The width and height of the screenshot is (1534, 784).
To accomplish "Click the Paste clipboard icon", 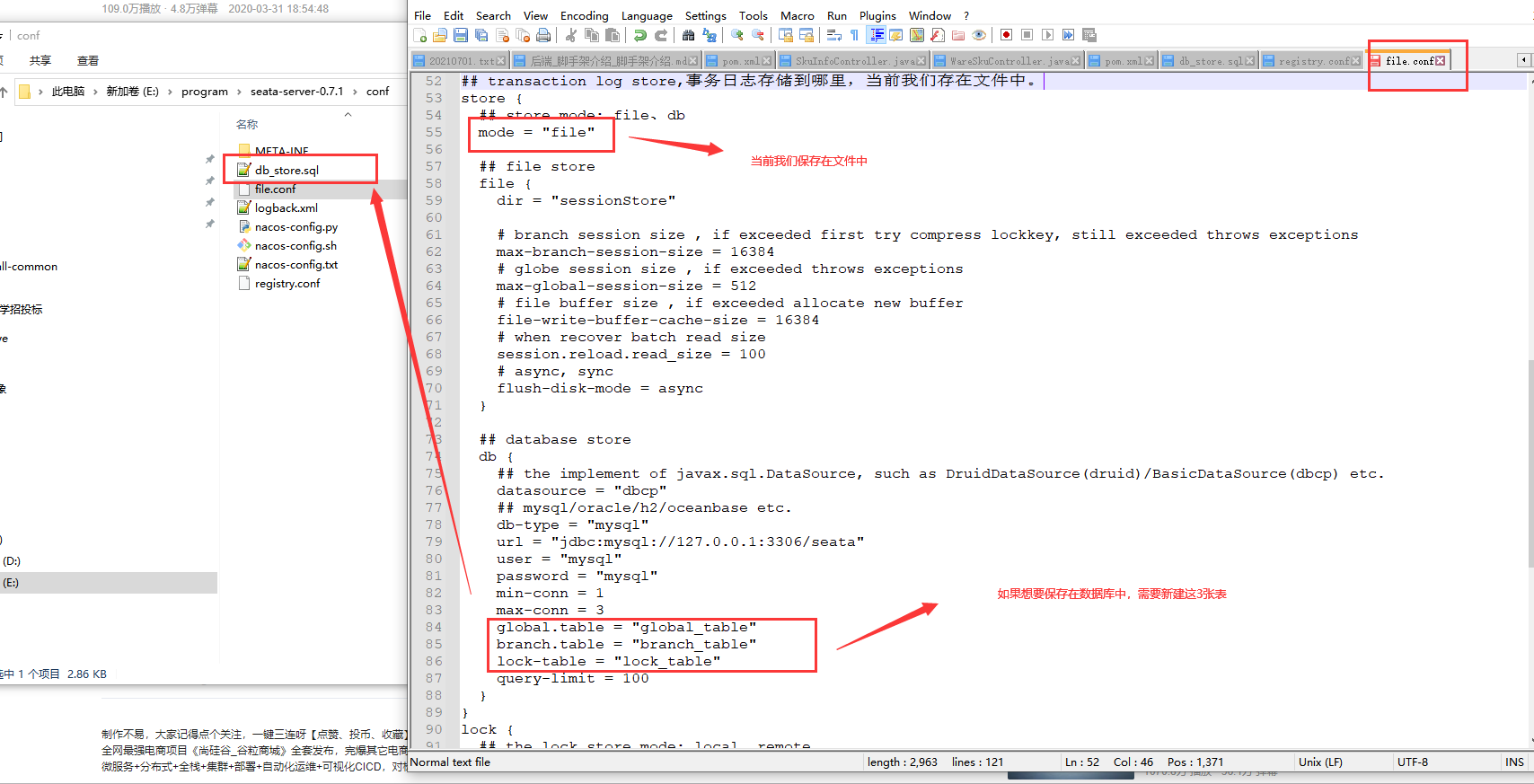I will (613, 35).
